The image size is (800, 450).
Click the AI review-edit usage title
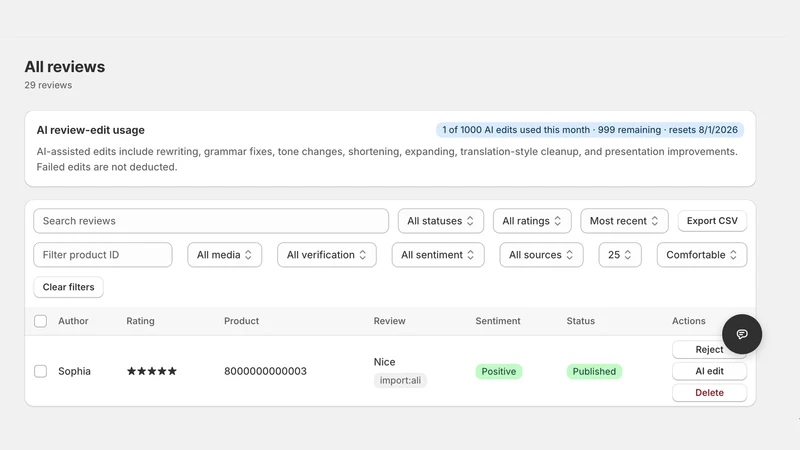coord(90,130)
